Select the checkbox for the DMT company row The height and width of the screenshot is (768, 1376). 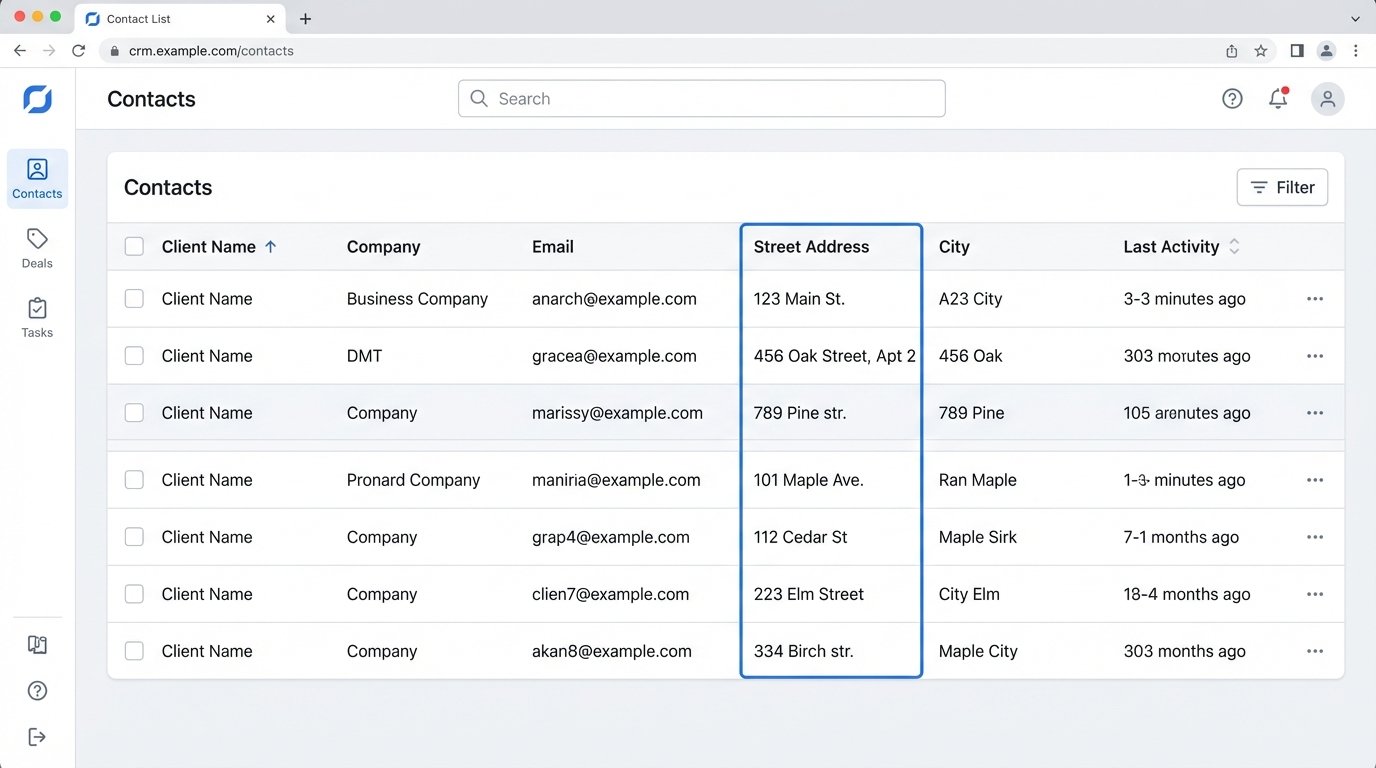[x=134, y=355]
